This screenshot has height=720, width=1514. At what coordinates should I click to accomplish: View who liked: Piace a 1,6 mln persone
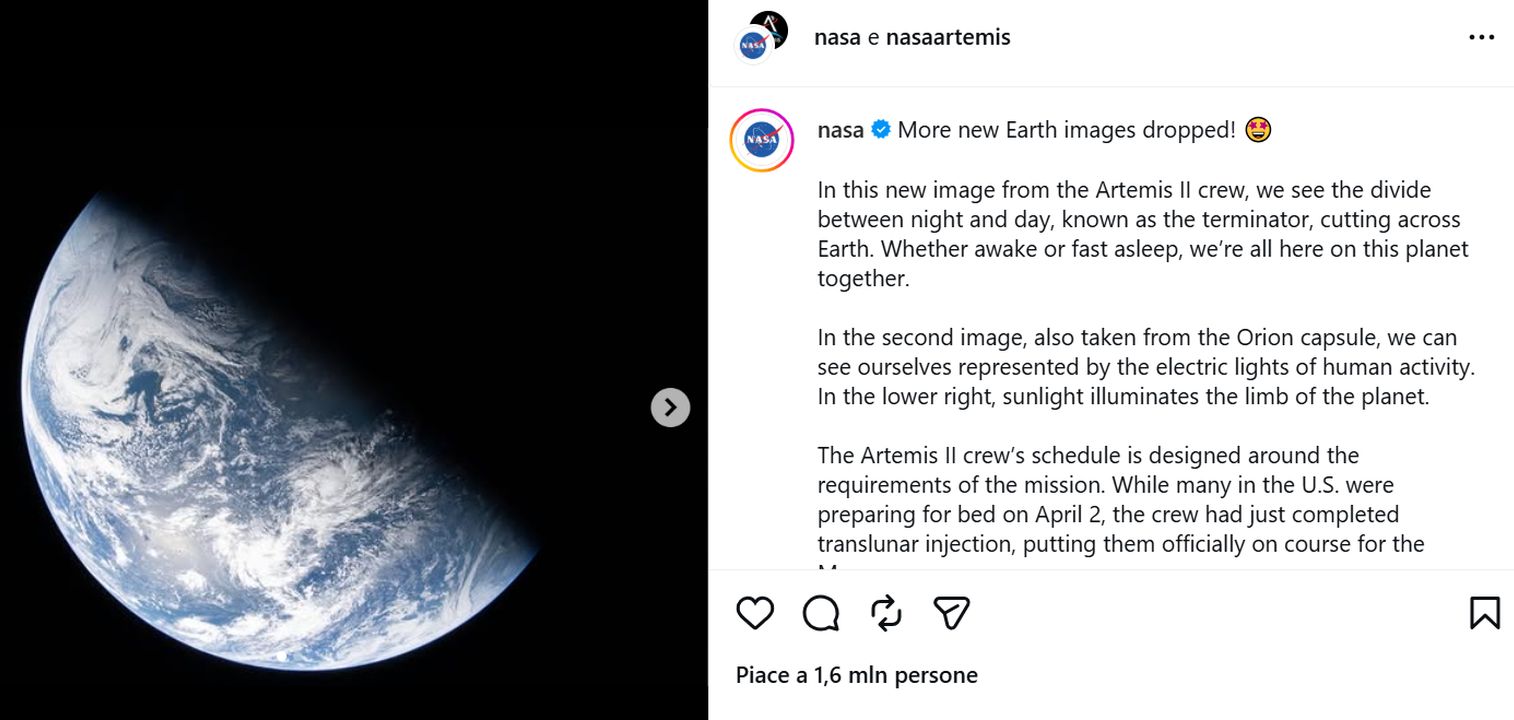[856, 675]
